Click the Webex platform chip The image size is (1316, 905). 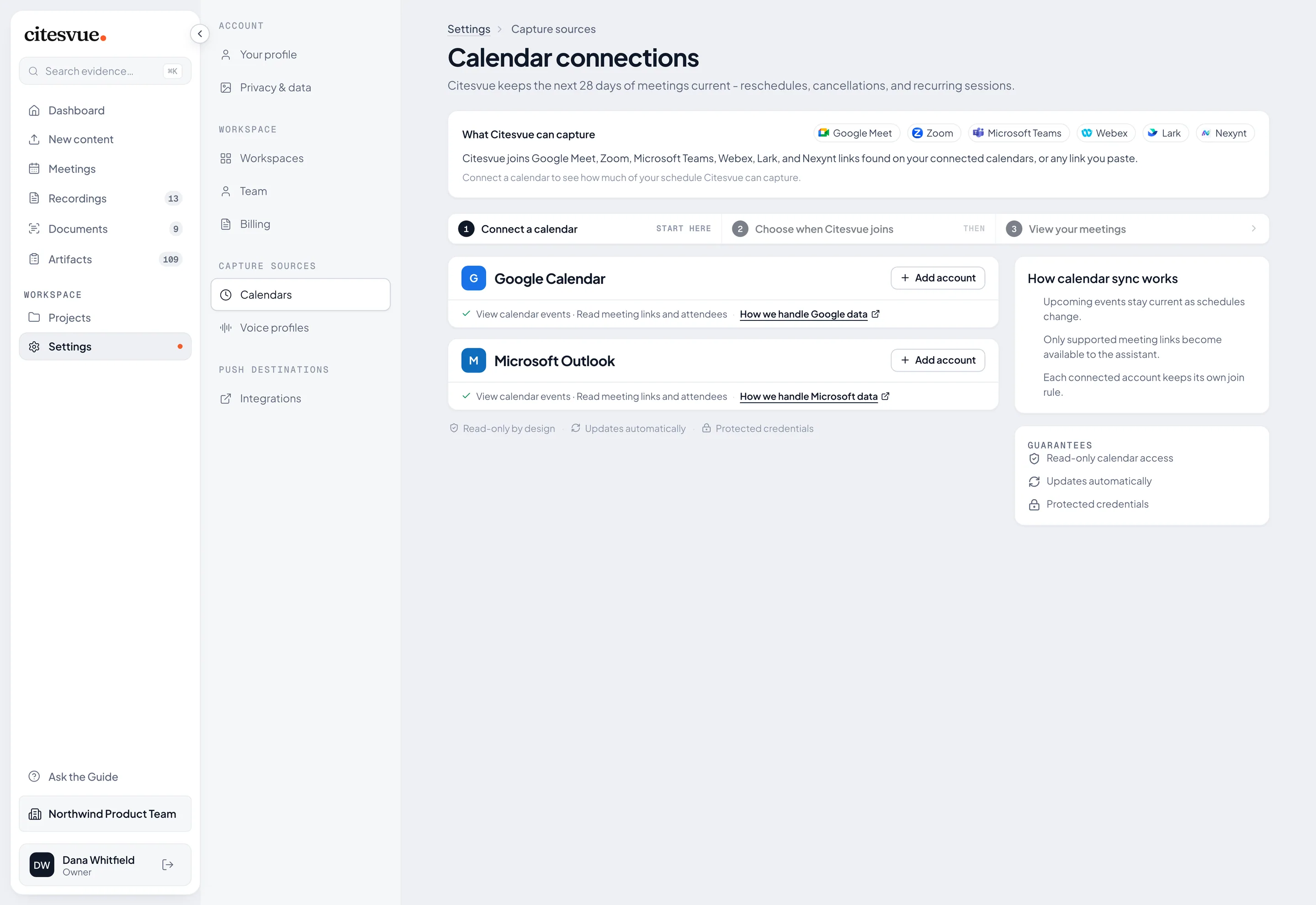click(1106, 133)
